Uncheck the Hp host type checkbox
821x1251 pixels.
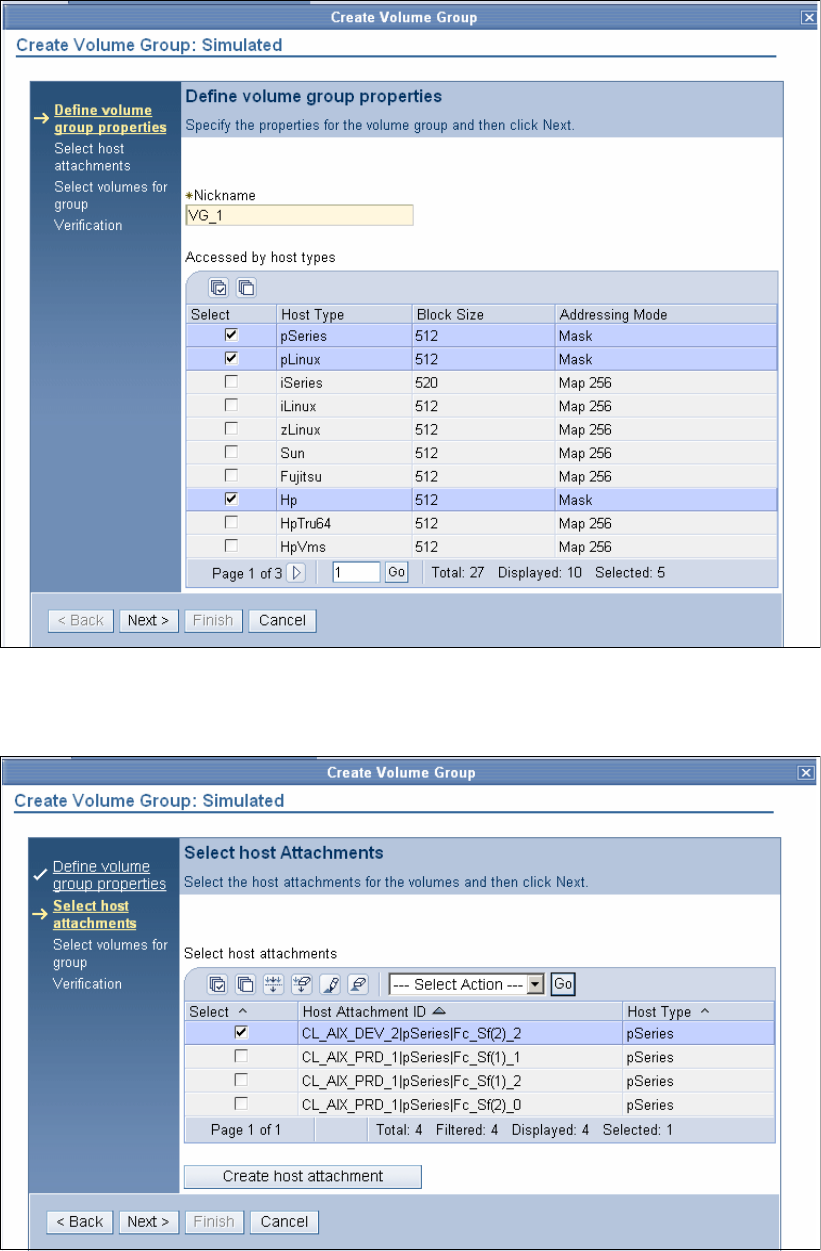pyautogui.click(x=231, y=499)
